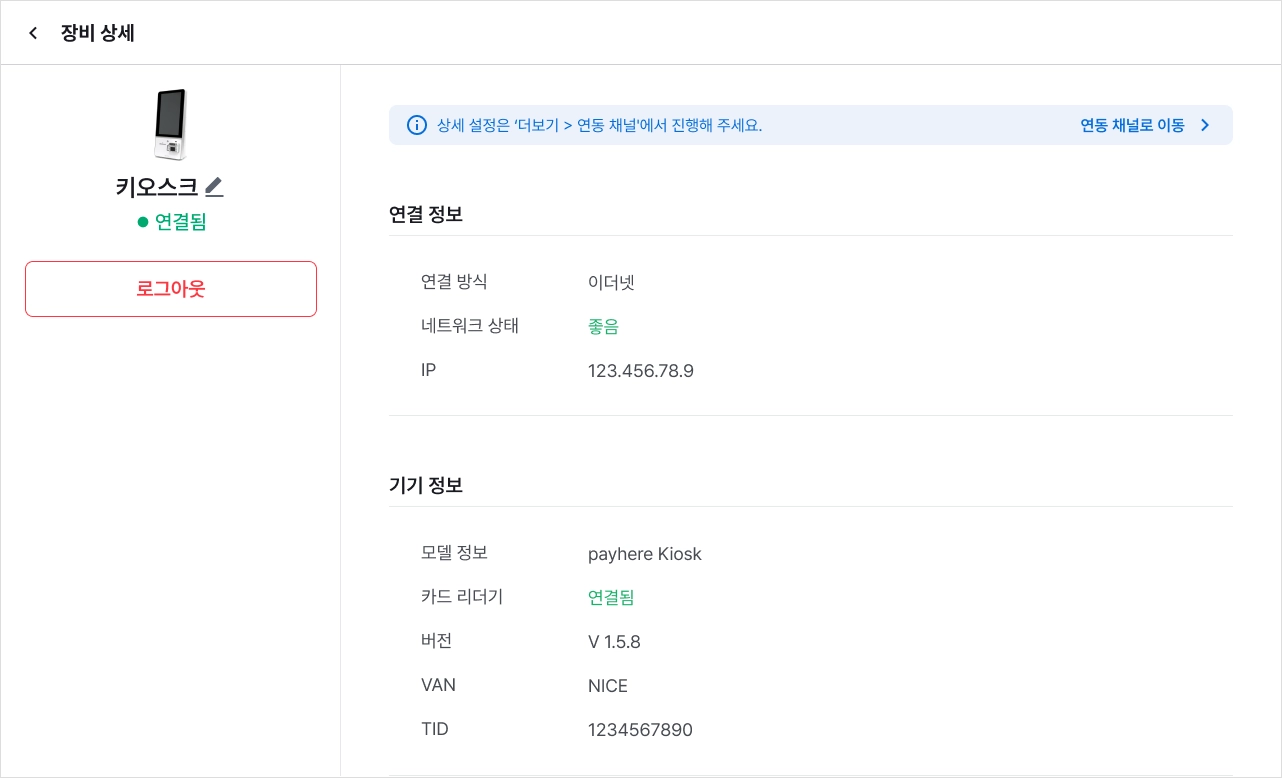Click the 카드 리더기 연결됨 status
The height and width of the screenshot is (778, 1282).
point(611,598)
